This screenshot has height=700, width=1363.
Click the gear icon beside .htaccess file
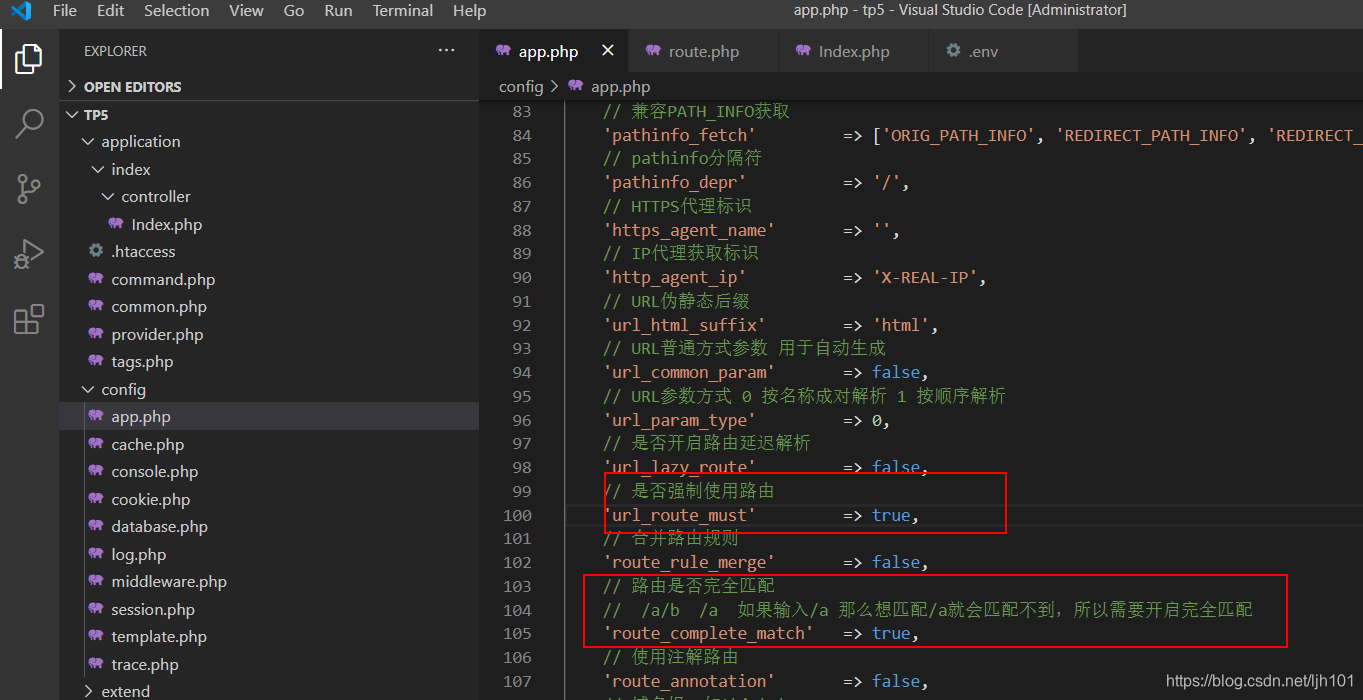pyautogui.click(x=96, y=251)
